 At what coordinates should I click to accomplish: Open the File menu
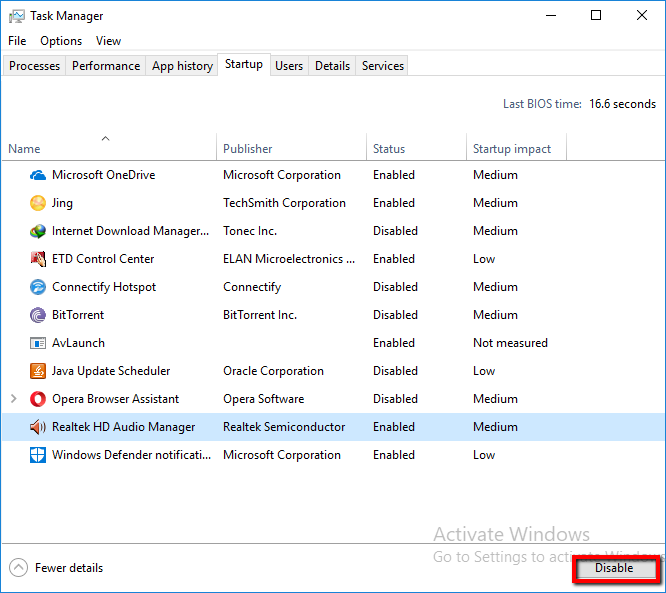[17, 41]
